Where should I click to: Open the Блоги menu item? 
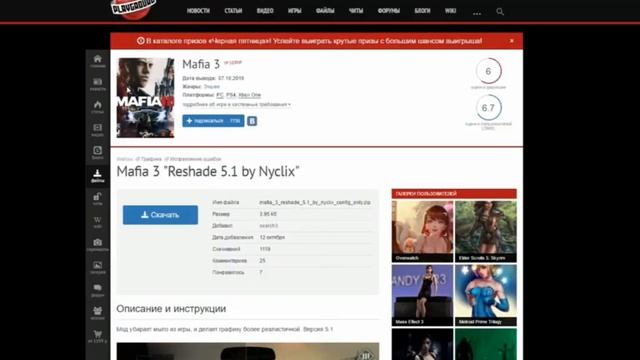(422, 11)
